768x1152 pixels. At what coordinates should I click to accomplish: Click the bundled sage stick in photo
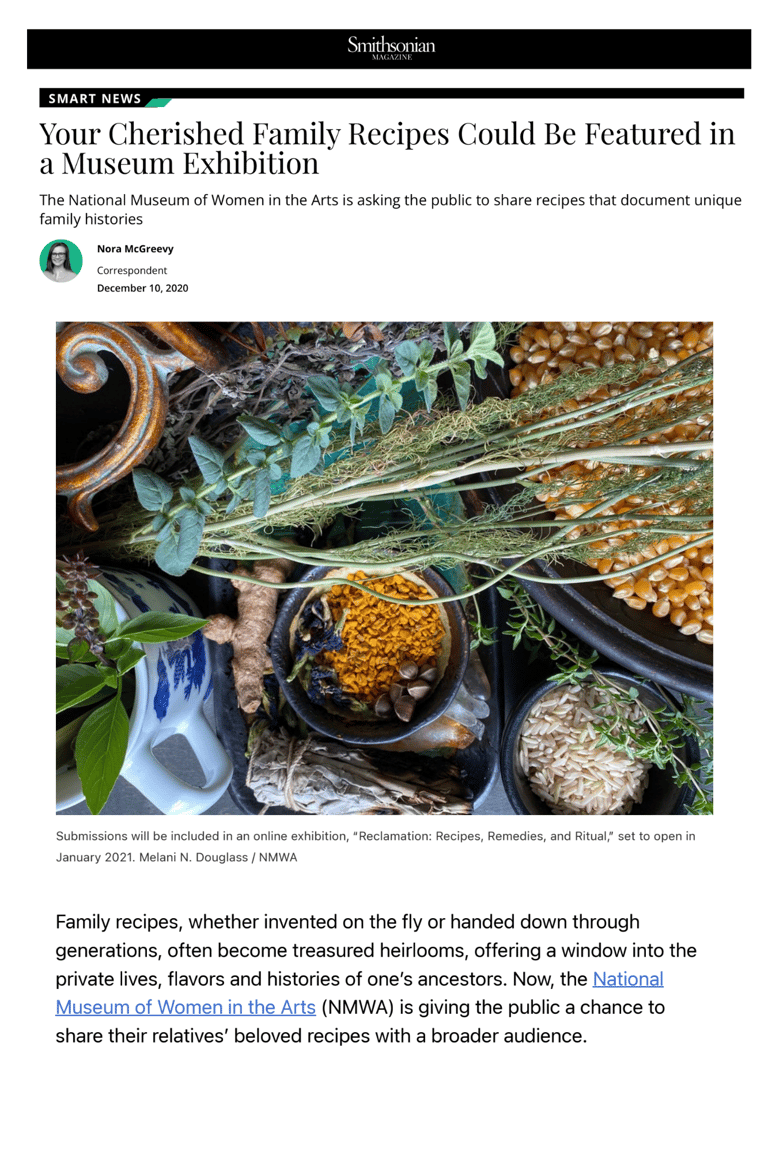tap(353, 779)
